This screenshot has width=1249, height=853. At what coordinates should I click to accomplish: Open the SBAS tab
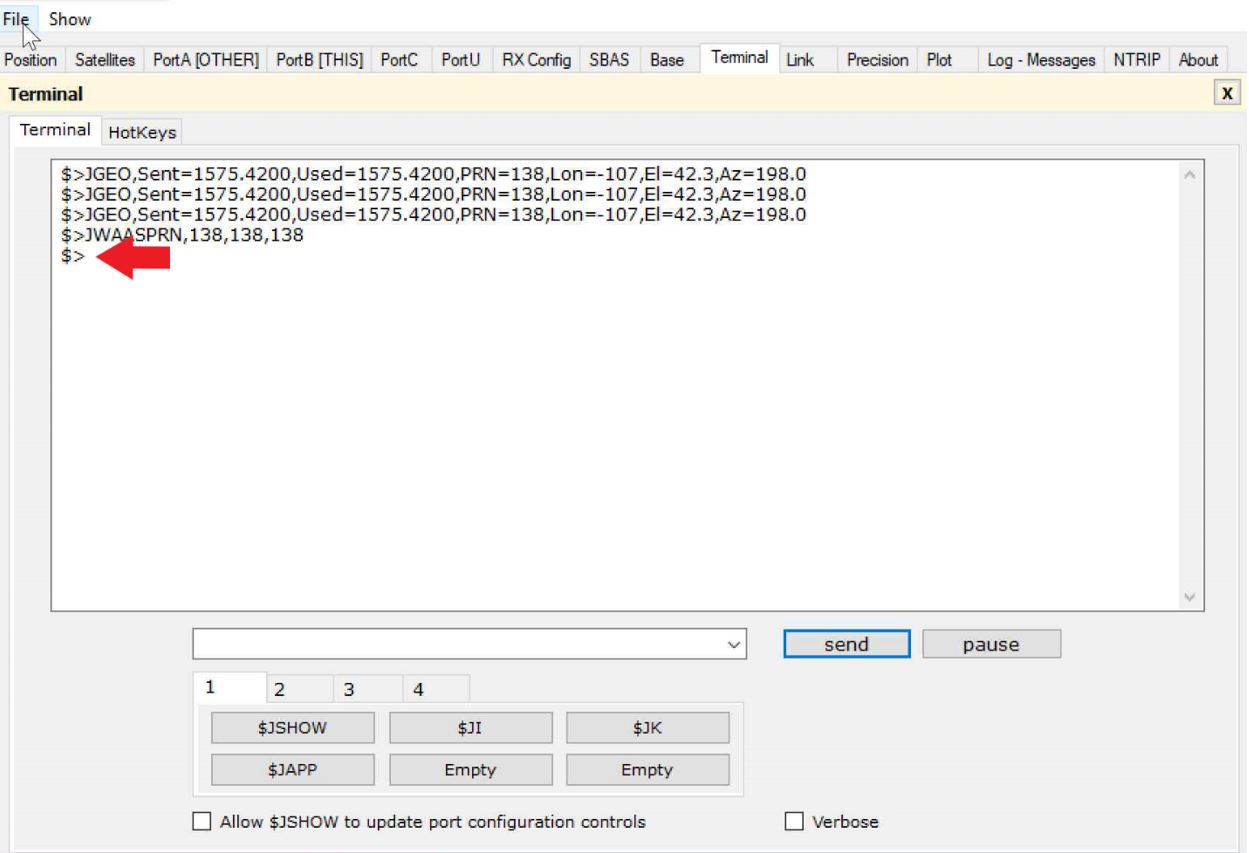coord(610,60)
